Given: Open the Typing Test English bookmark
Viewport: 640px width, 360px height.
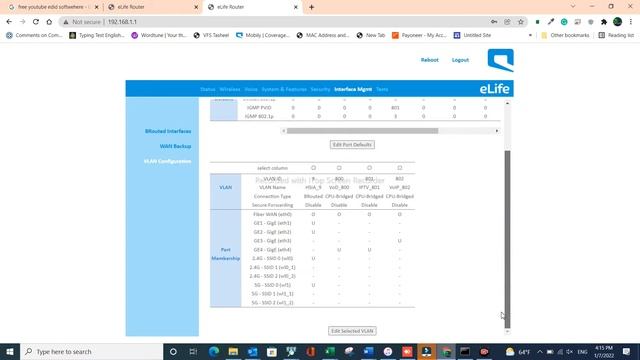Looking at the screenshot, I should click(x=97, y=35).
